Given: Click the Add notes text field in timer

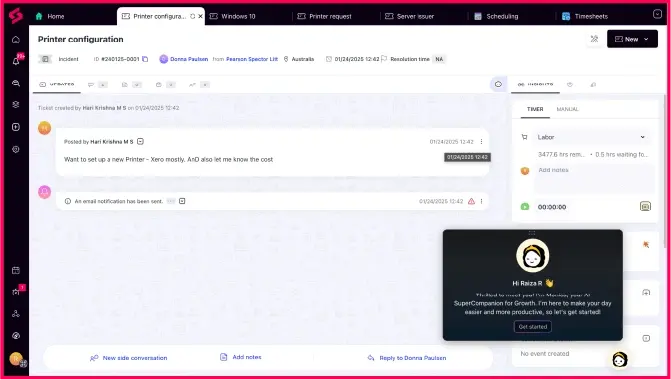Looking at the screenshot, I should (x=594, y=178).
